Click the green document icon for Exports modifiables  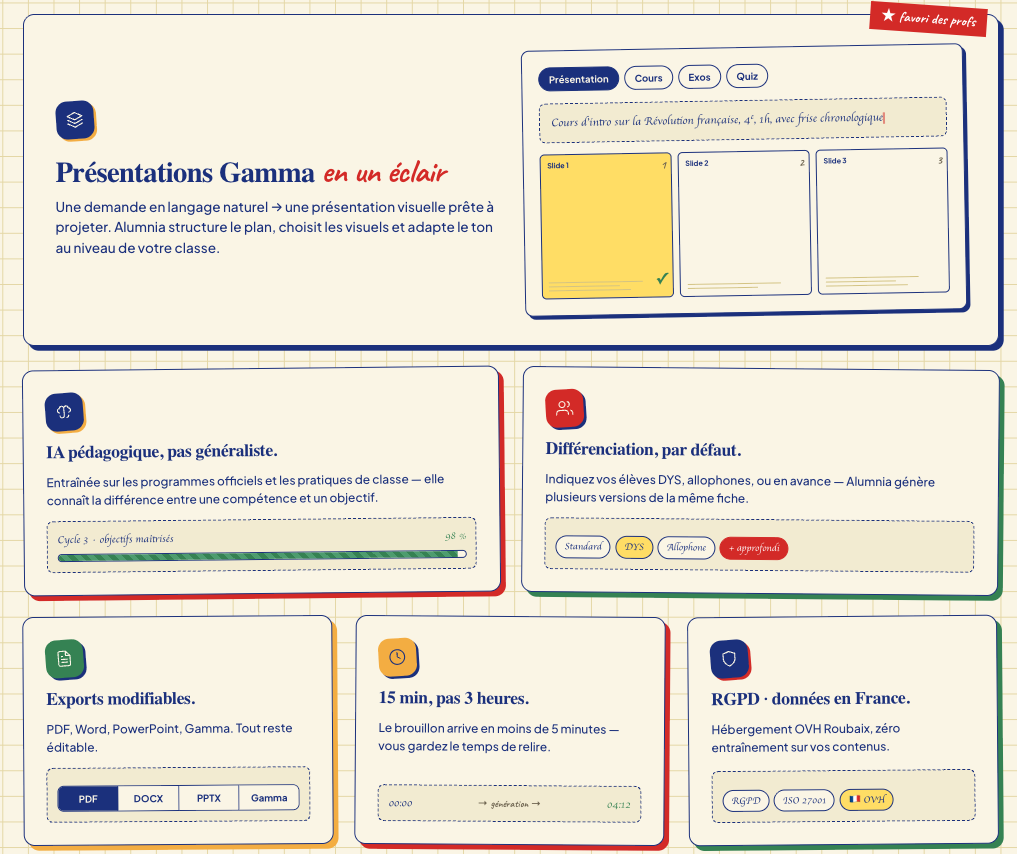click(x=64, y=659)
